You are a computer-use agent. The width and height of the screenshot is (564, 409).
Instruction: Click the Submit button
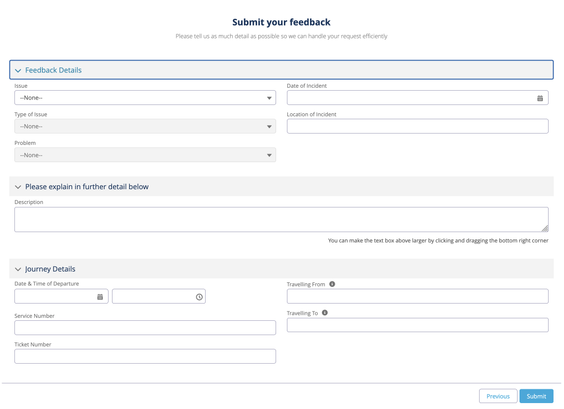536,396
